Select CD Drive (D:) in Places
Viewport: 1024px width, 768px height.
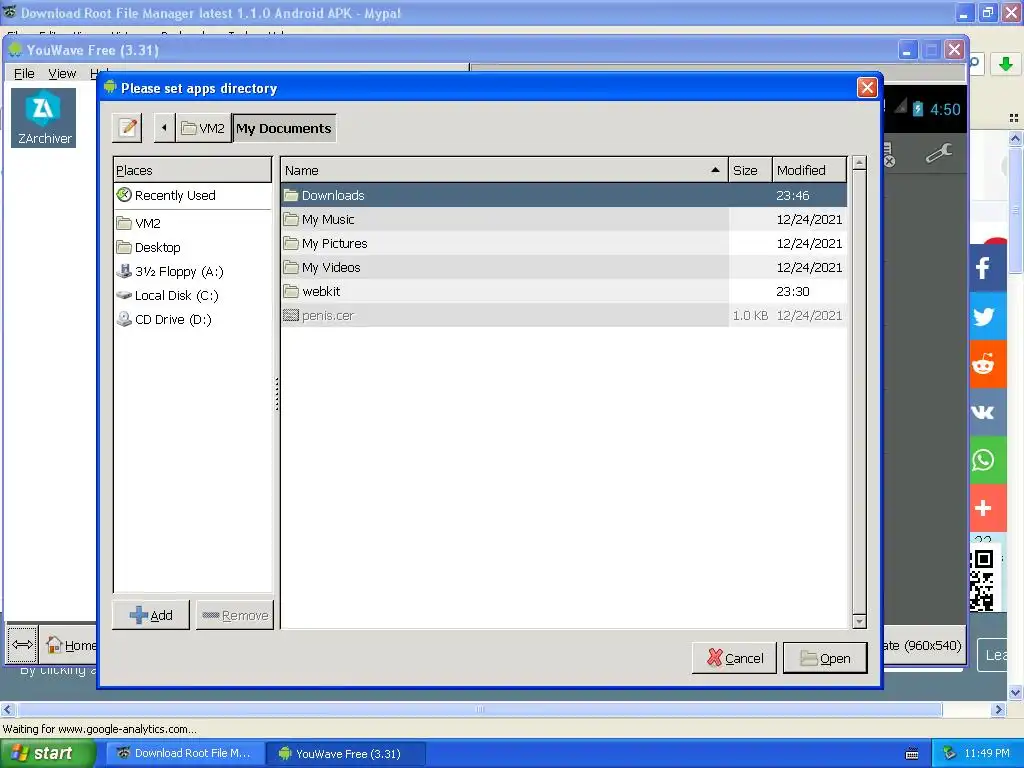[192, 319]
